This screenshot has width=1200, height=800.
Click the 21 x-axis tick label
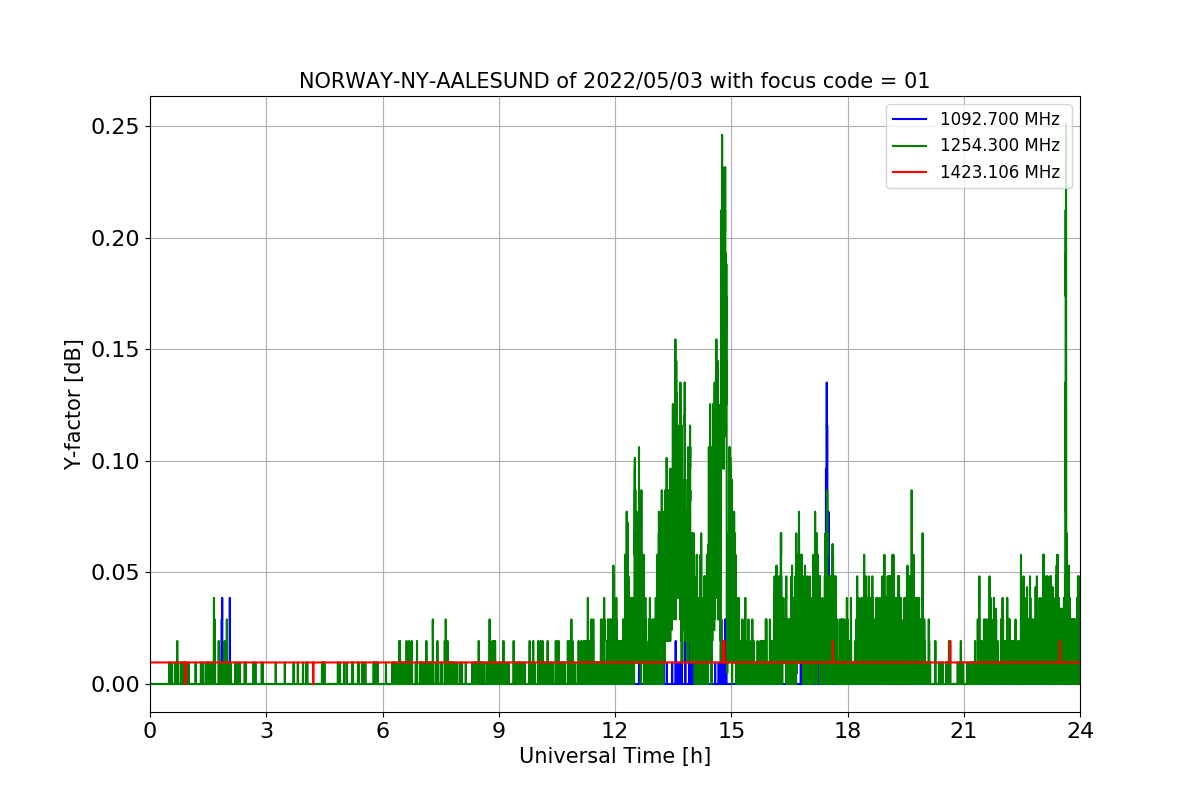(x=964, y=730)
